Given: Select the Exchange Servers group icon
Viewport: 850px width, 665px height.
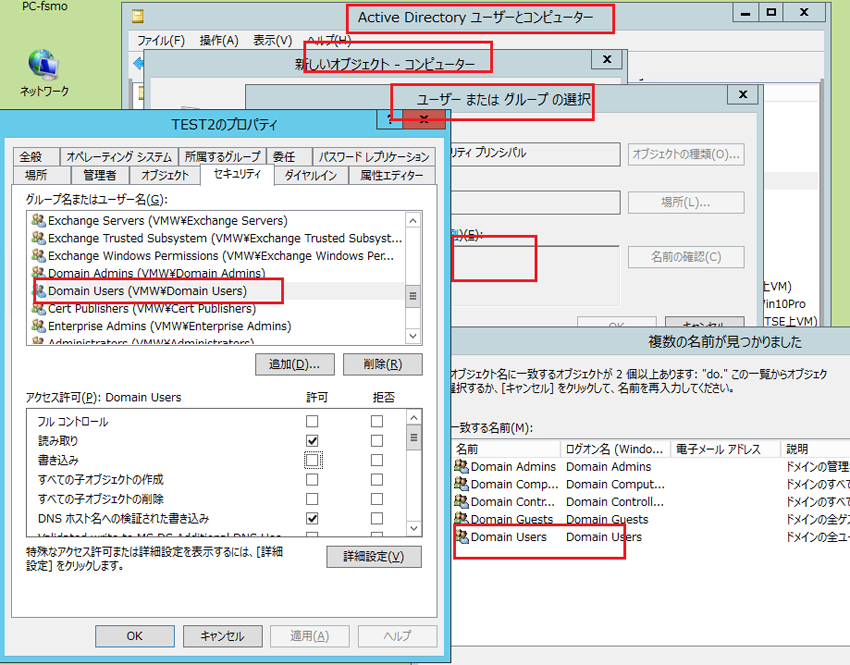Looking at the screenshot, I should pyautogui.click(x=39, y=220).
